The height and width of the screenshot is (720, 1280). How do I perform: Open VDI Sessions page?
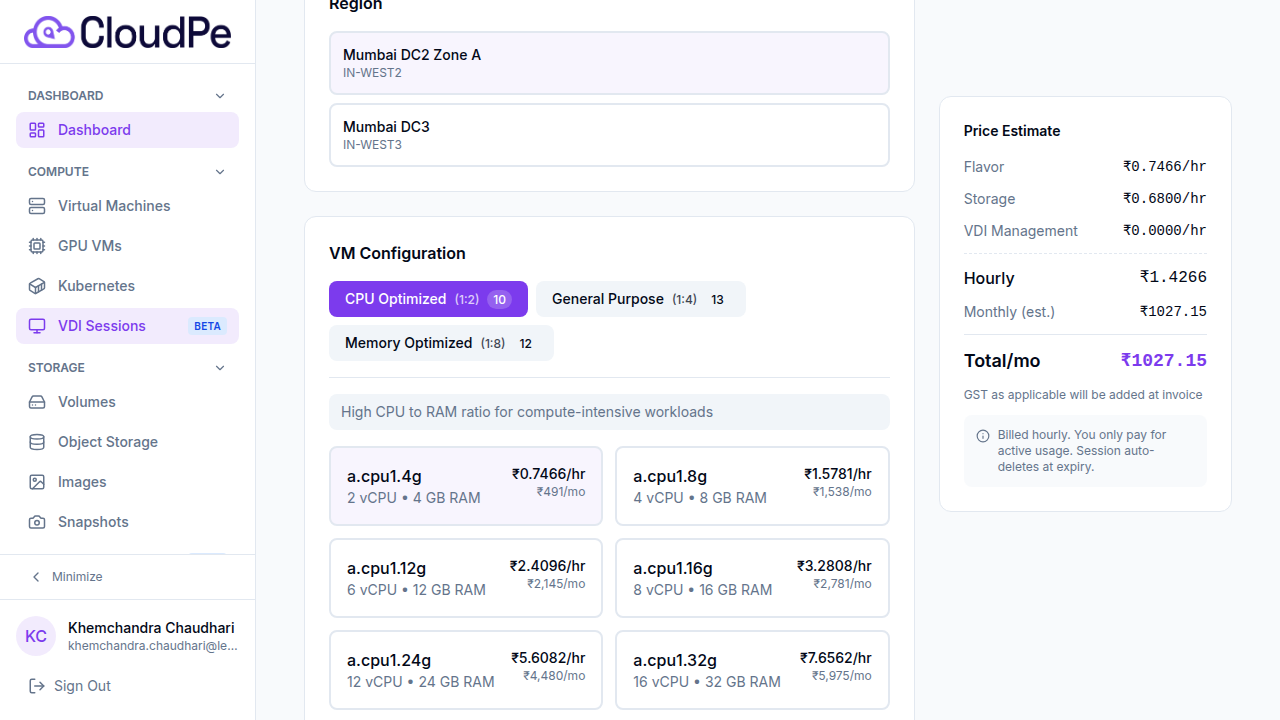[x=127, y=326]
